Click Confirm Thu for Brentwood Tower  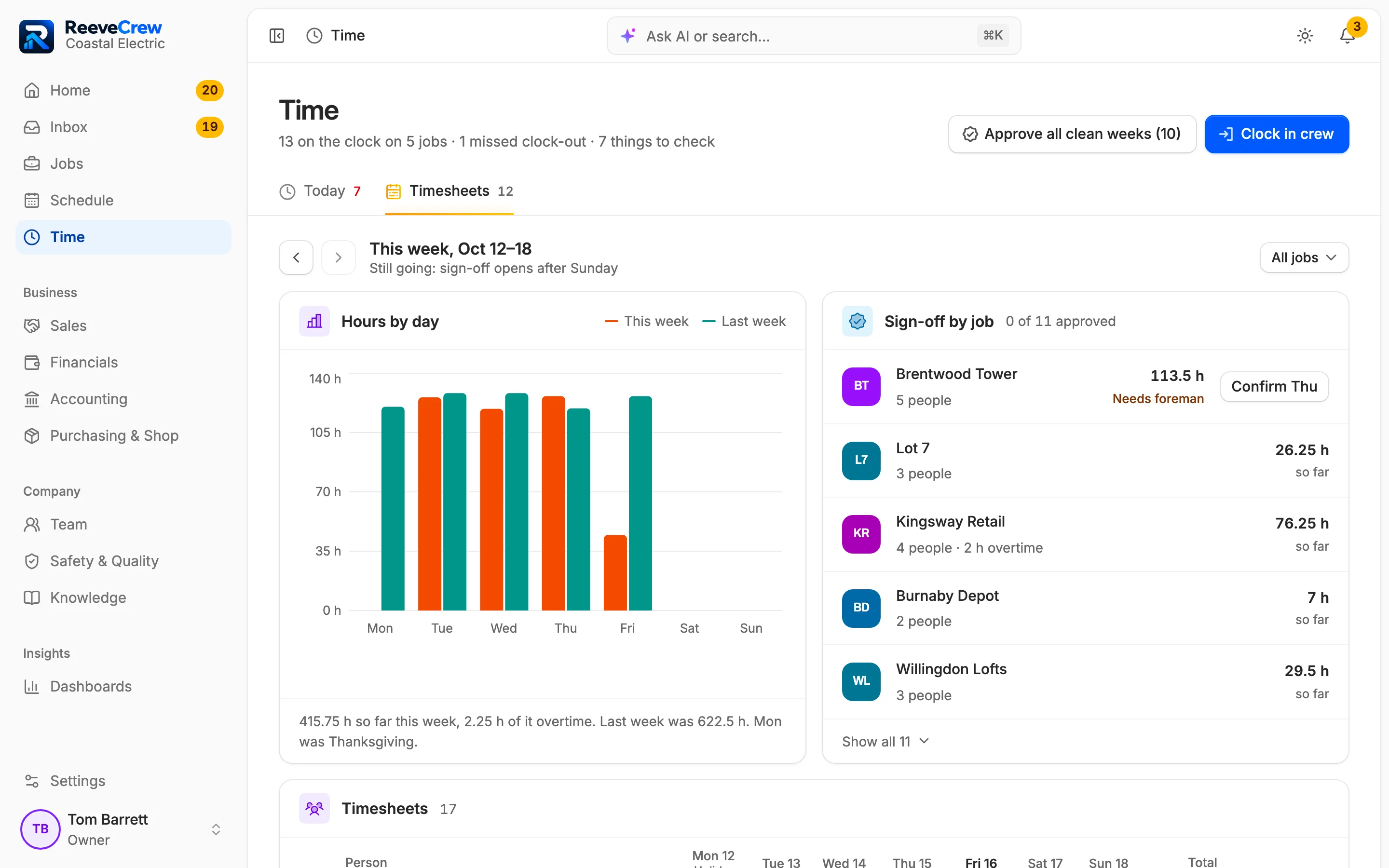[x=1274, y=386]
